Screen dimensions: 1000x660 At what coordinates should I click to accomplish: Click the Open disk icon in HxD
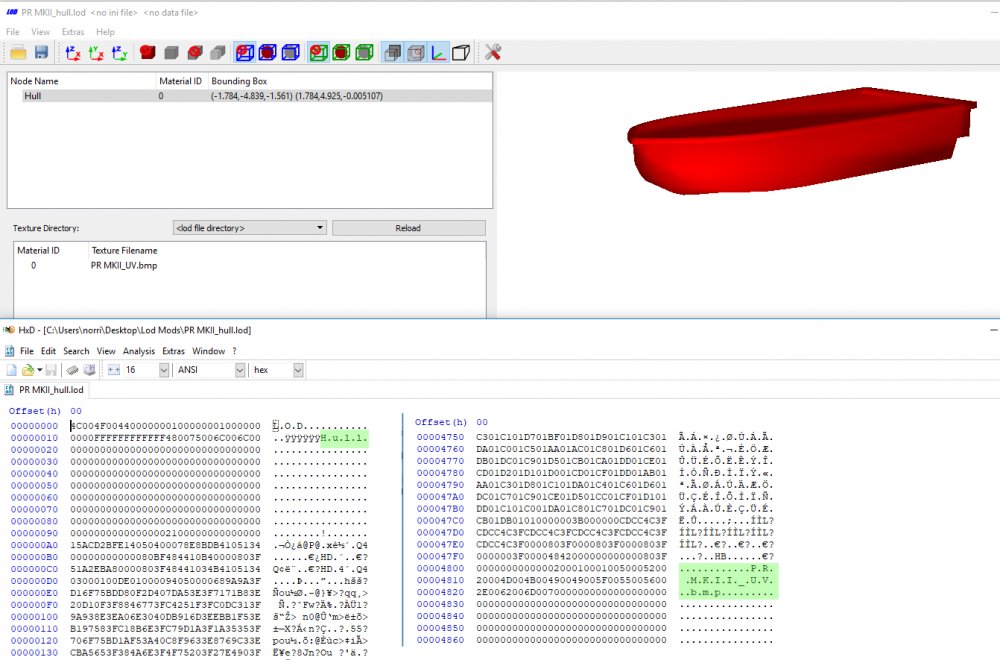(89, 370)
